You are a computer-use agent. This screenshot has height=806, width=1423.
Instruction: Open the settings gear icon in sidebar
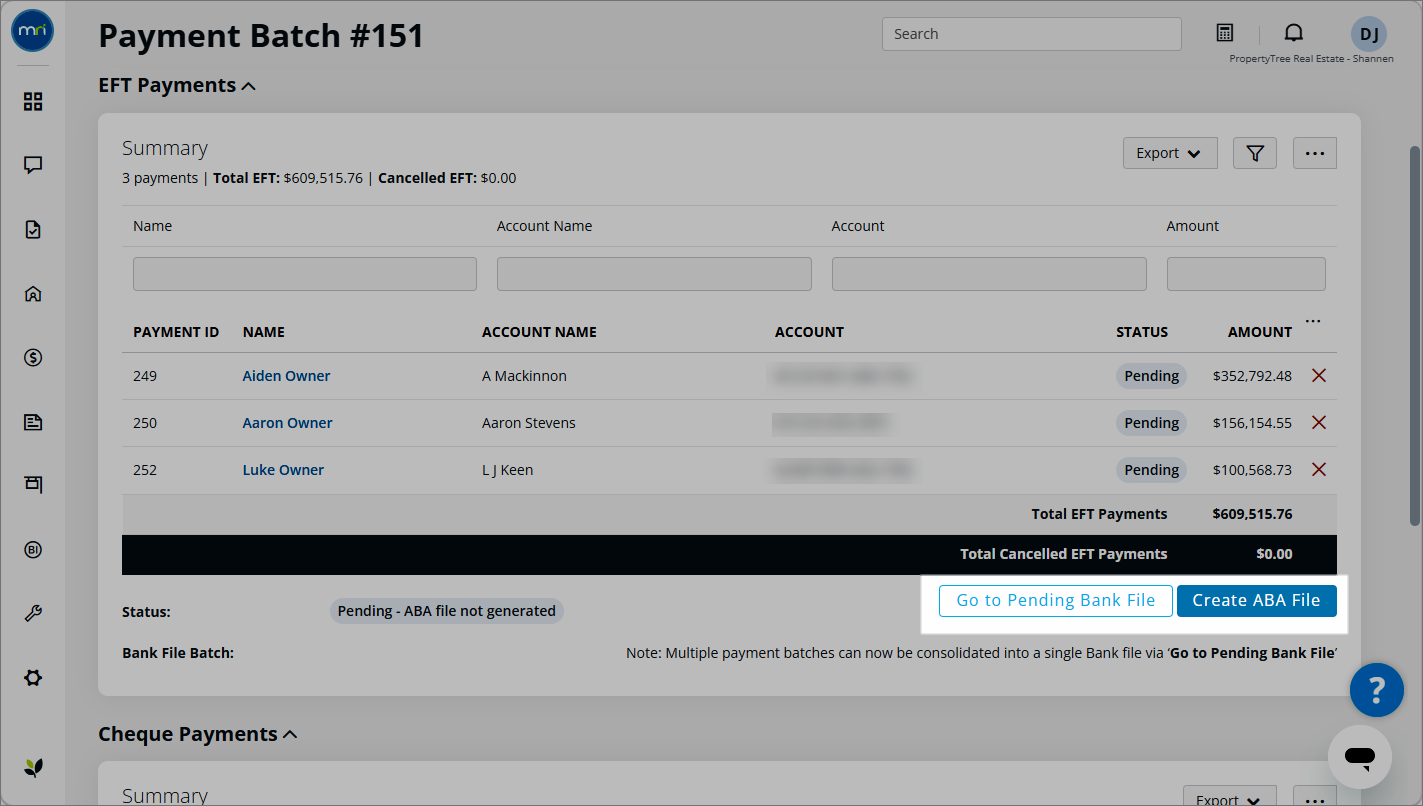pos(33,677)
